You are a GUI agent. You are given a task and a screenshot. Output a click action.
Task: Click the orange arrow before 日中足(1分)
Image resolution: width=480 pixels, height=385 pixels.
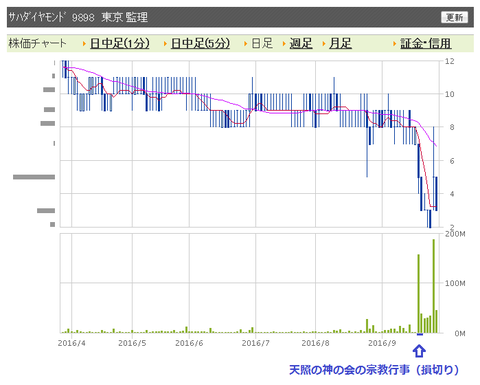coord(84,44)
